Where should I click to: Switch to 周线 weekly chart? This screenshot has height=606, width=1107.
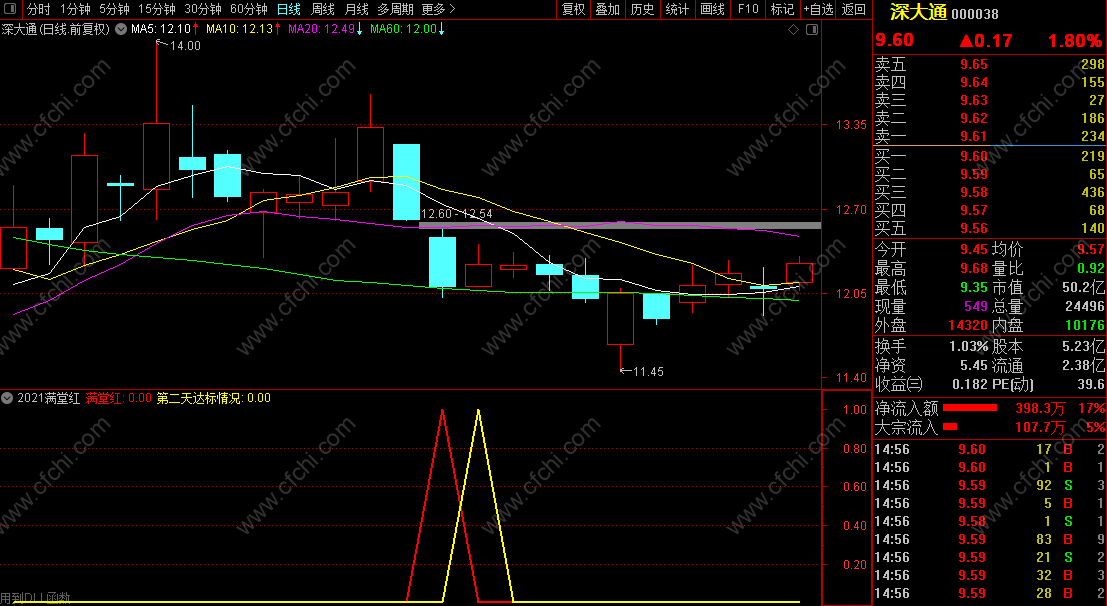[x=323, y=9]
